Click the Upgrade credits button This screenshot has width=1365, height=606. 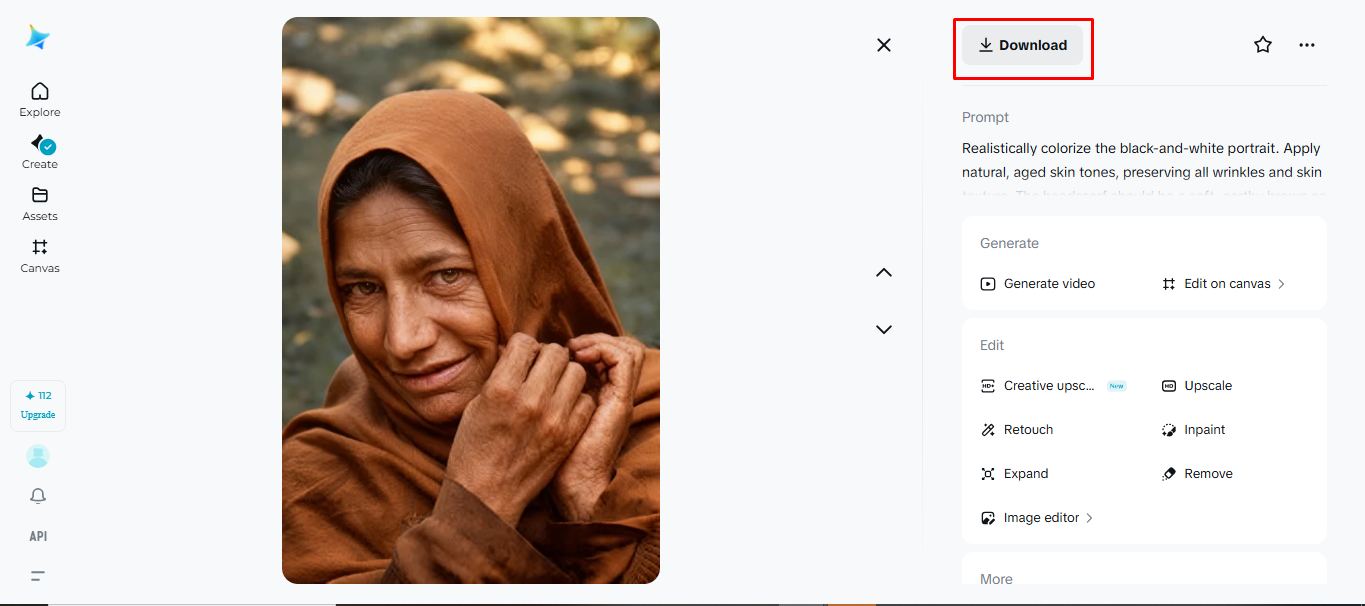point(38,405)
